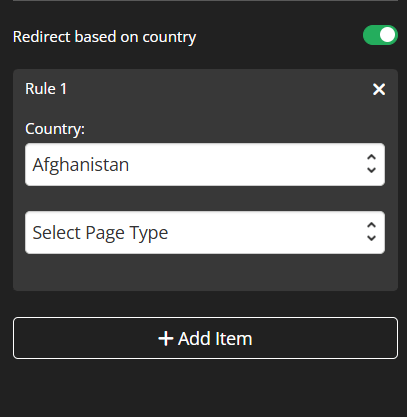Remove Rule 1 using the X icon
407x417 pixels.
[x=379, y=89]
